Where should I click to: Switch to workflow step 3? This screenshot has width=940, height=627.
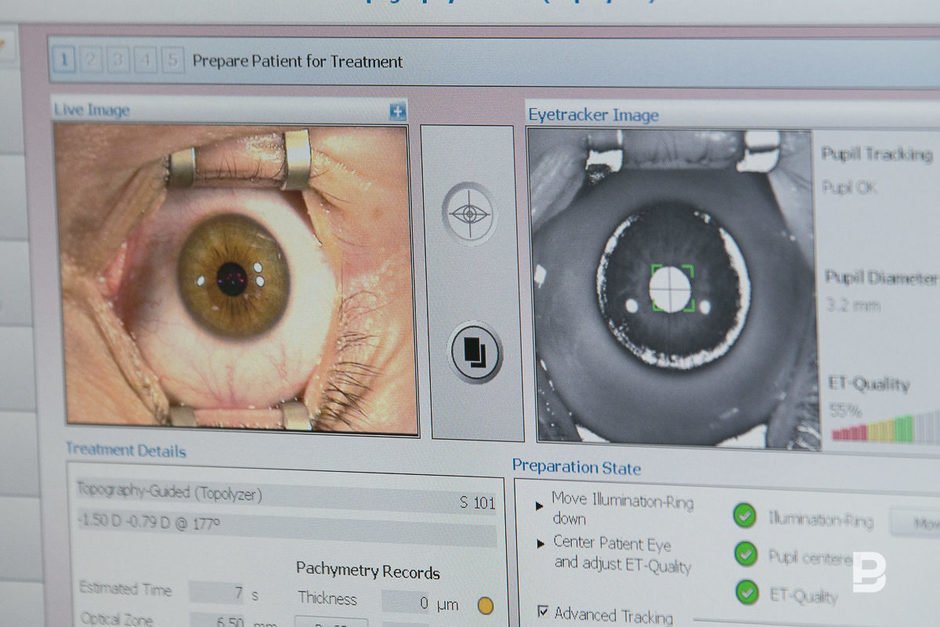tap(118, 60)
